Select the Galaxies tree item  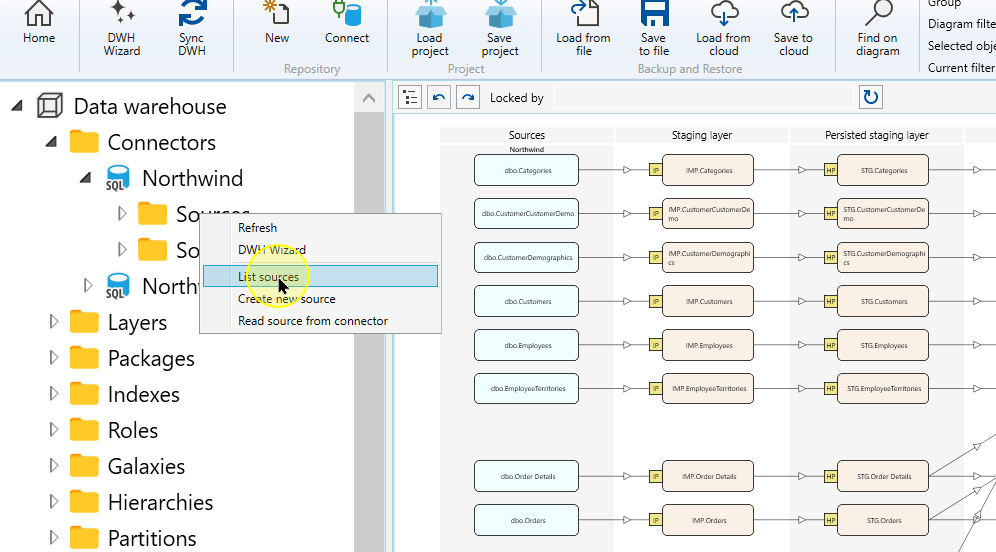pyautogui.click(x=146, y=466)
